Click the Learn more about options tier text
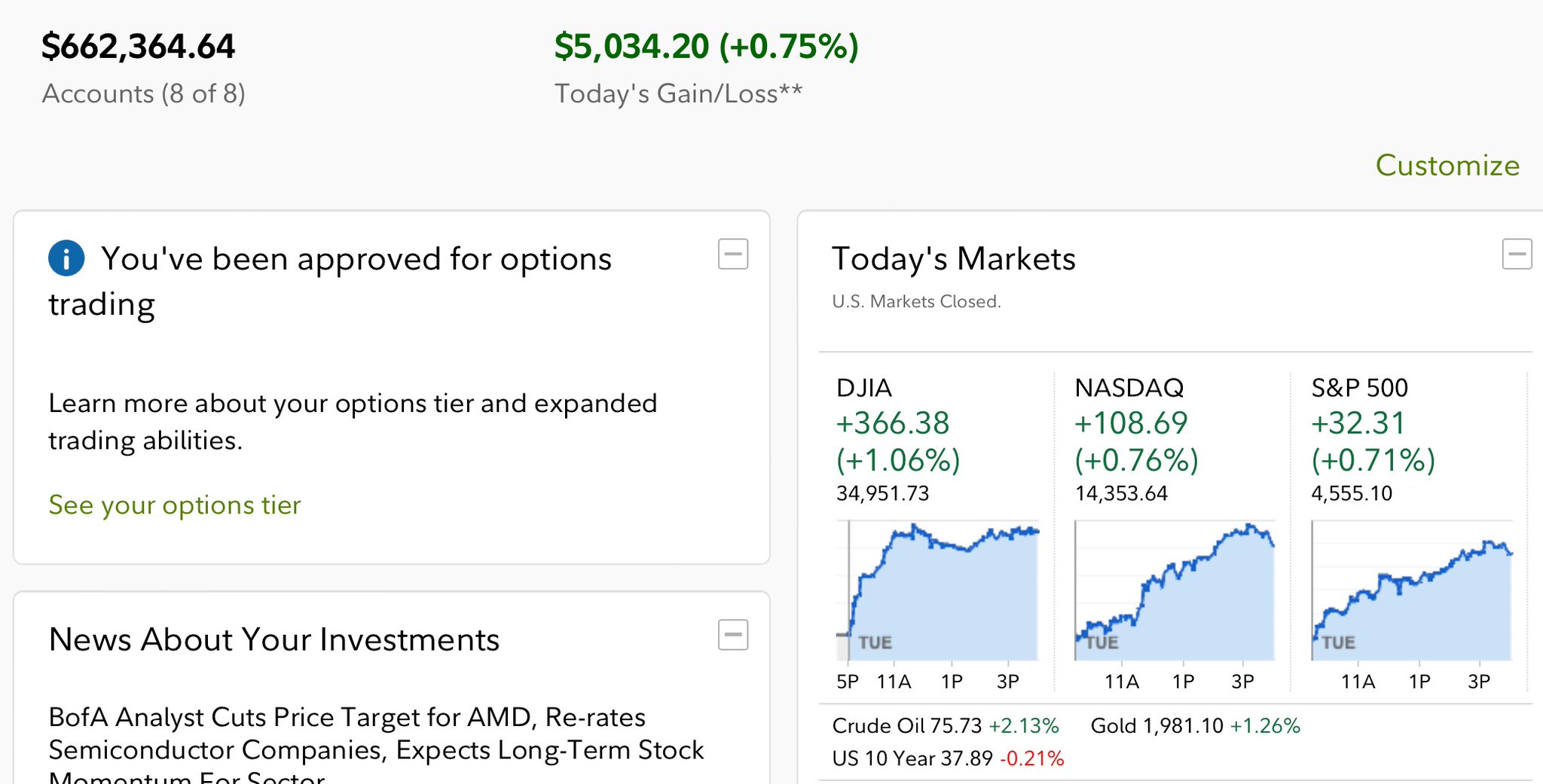Image resolution: width=1543 pixels, height=784 pixels. pos(353,422)
